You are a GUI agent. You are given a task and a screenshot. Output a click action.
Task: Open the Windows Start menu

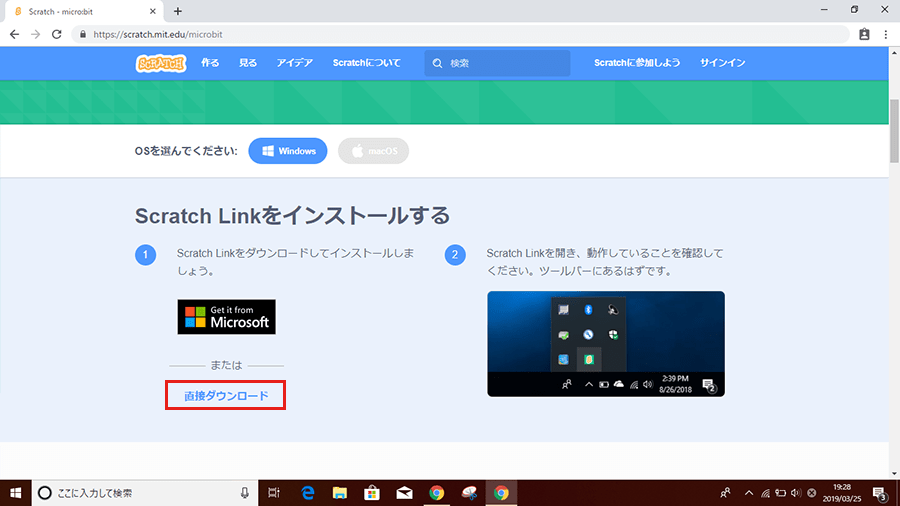click(x=15, y=493)
